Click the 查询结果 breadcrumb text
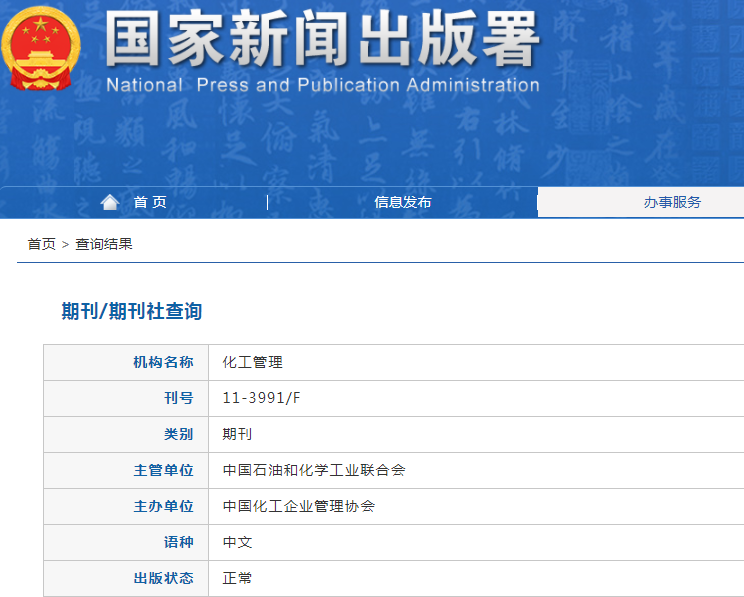This screenshot has width=744, height=597. coord(104,244)
